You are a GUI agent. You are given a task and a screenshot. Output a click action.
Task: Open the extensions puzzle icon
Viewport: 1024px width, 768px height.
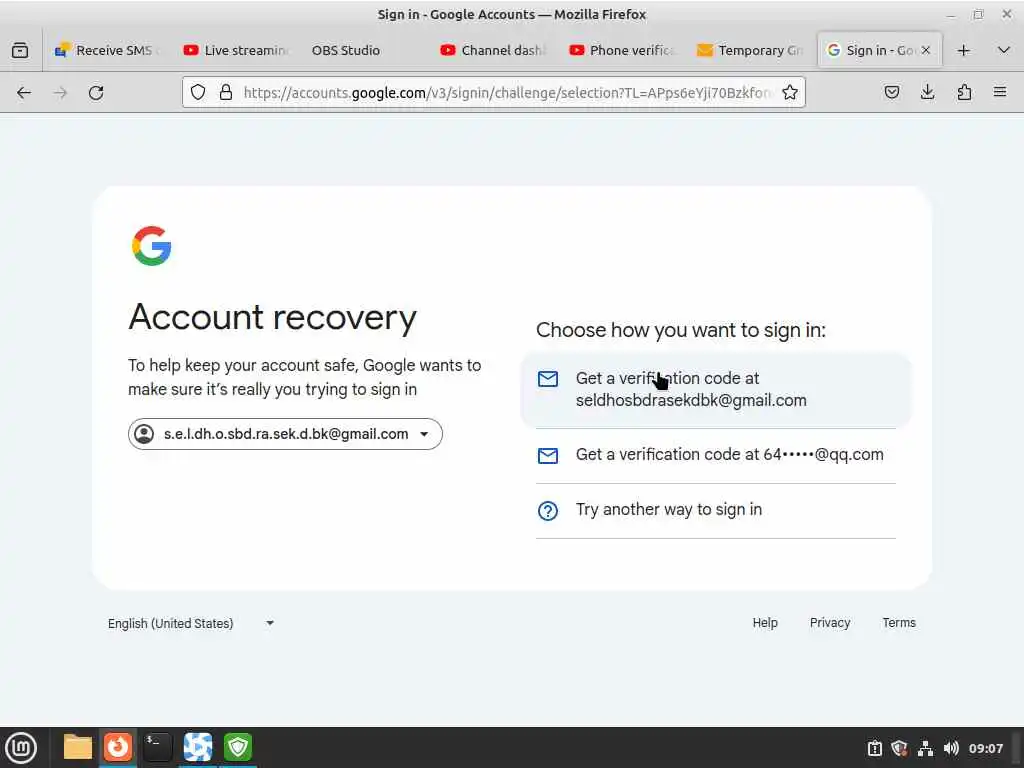964,93
